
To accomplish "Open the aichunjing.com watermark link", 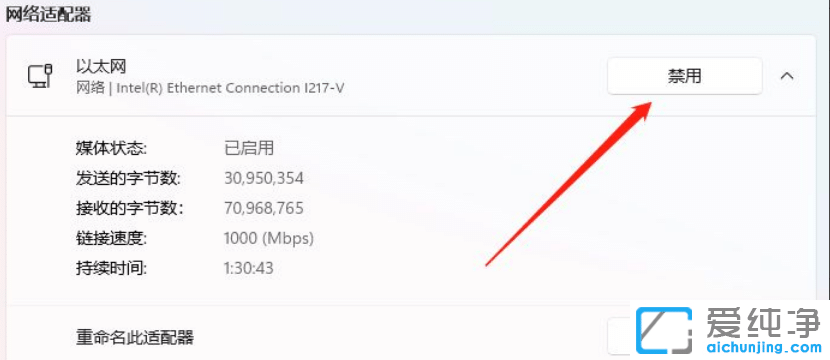I will [759, 347].
